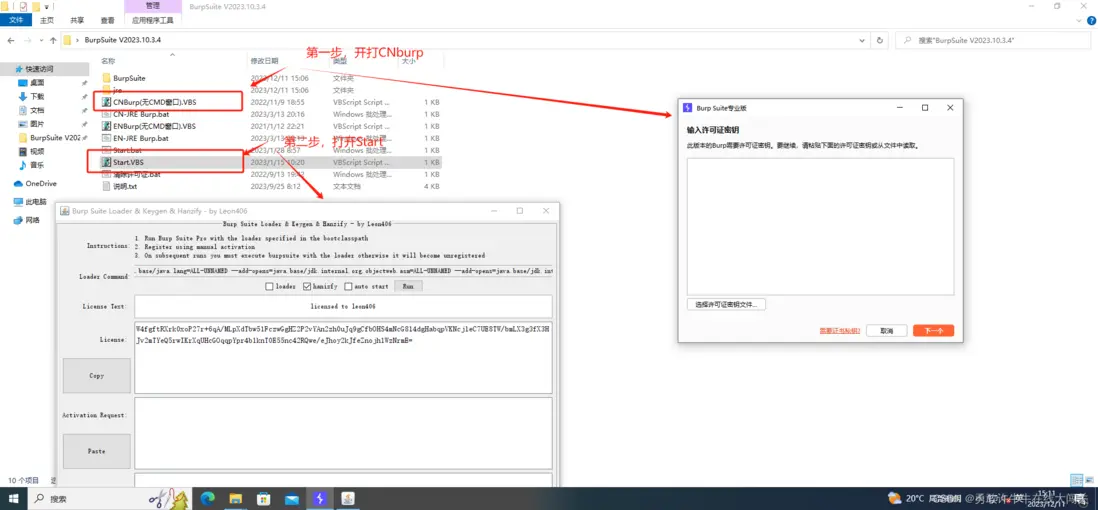Image resolution: width=1098 pixels, height=510 pixels.
Task: Refresh the current folder view
Action: click(x=880, y=40)
